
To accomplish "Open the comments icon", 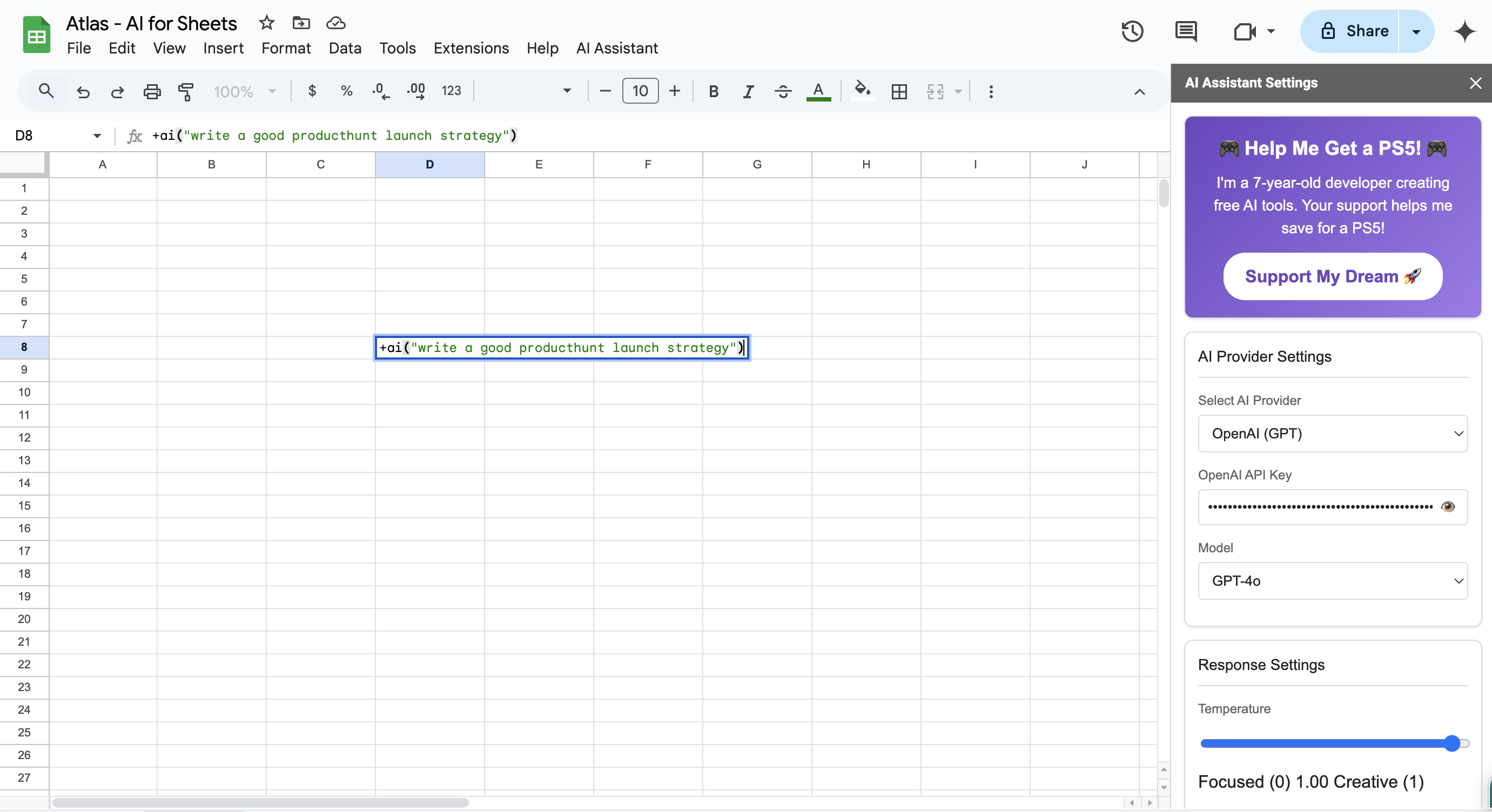I will (1186, 31).
